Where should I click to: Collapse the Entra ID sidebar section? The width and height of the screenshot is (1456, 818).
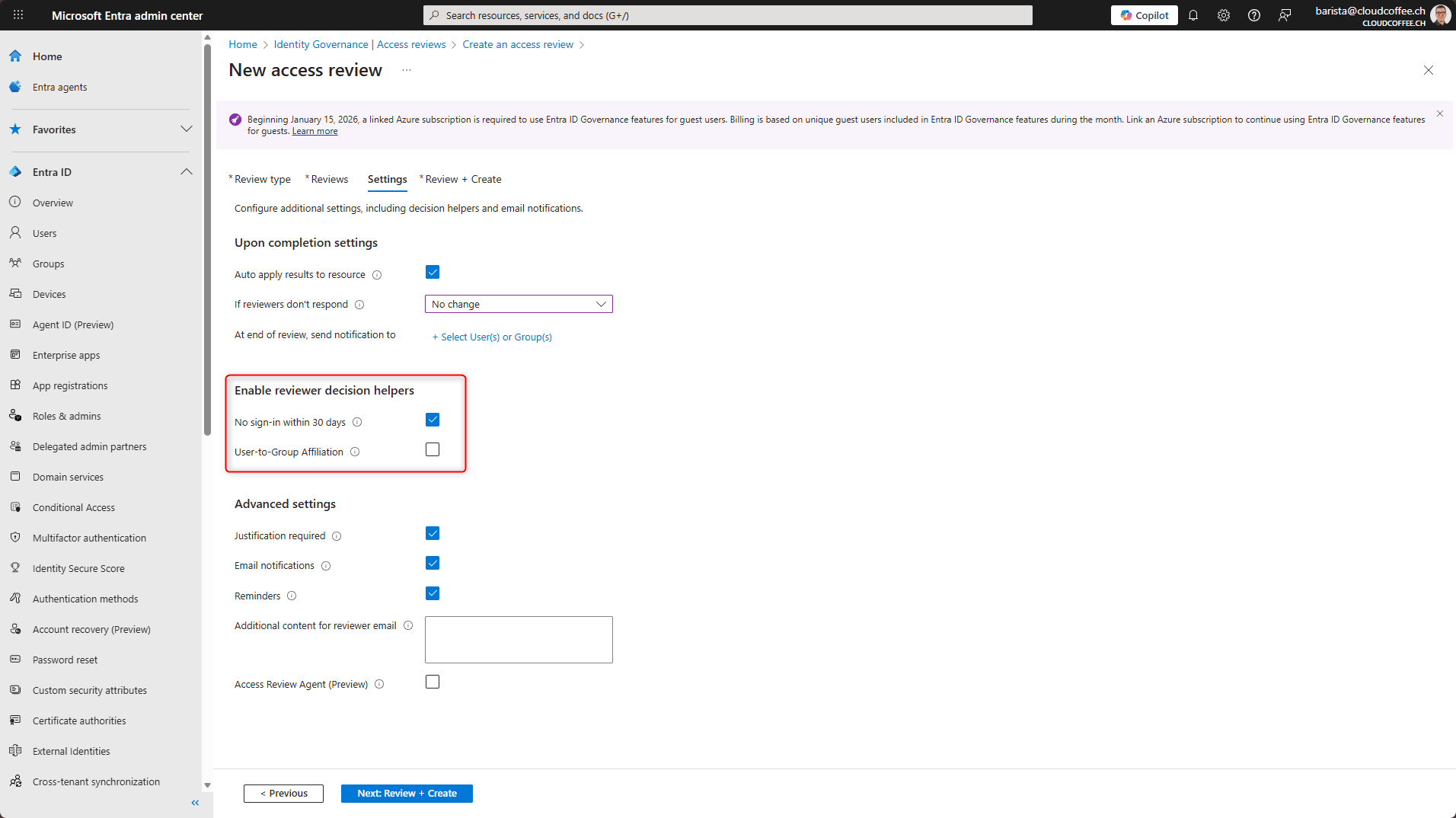(186, 172)
